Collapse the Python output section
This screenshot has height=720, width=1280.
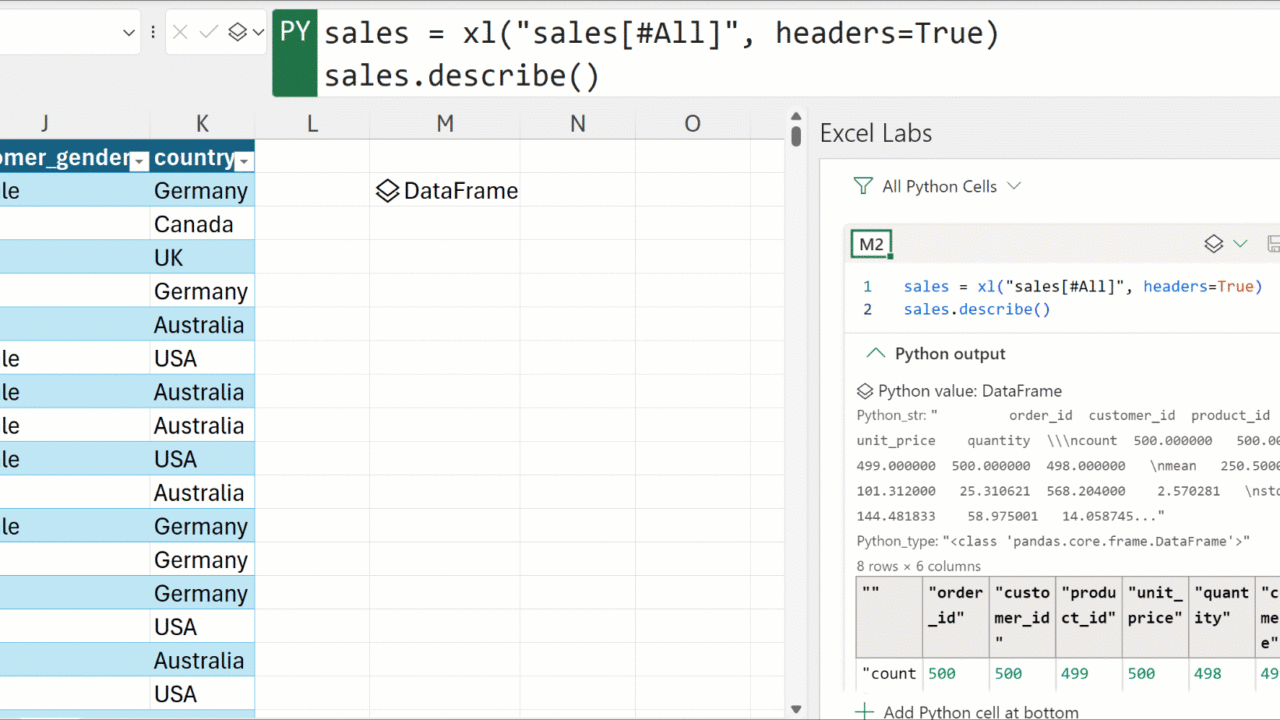pos(876,353)
